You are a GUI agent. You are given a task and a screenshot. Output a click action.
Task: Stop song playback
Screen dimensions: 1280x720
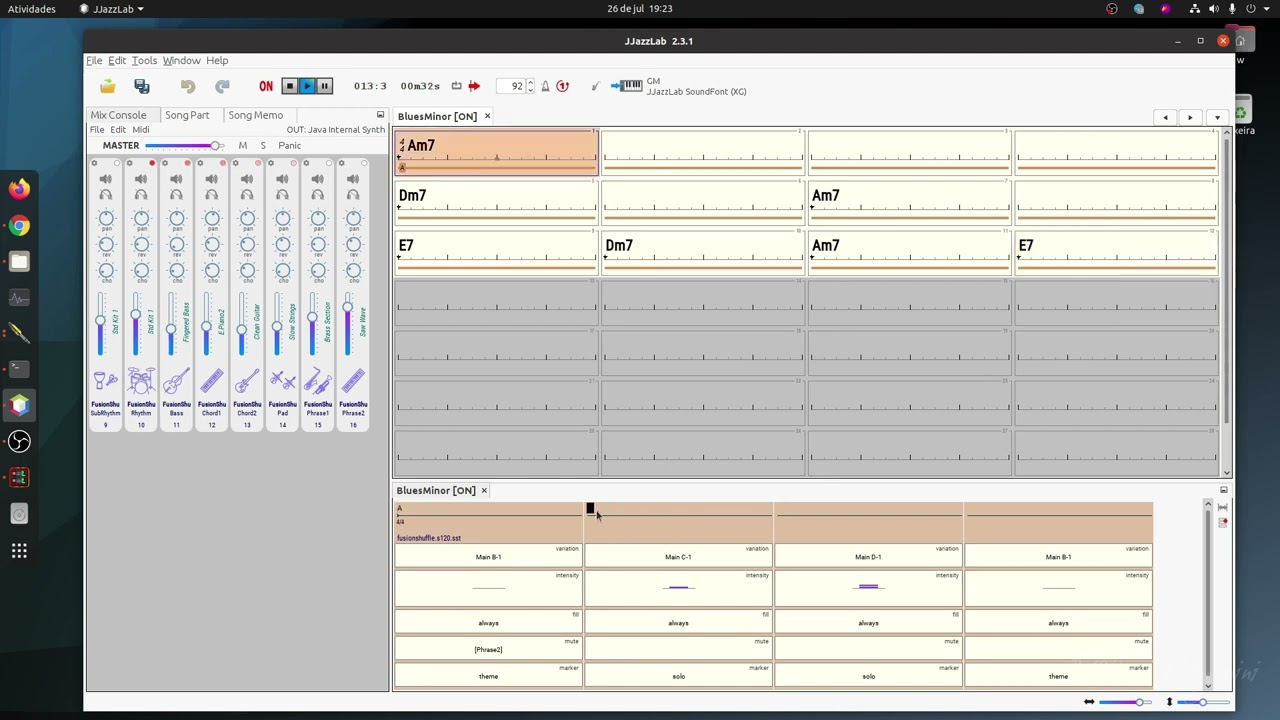(290, 86)
